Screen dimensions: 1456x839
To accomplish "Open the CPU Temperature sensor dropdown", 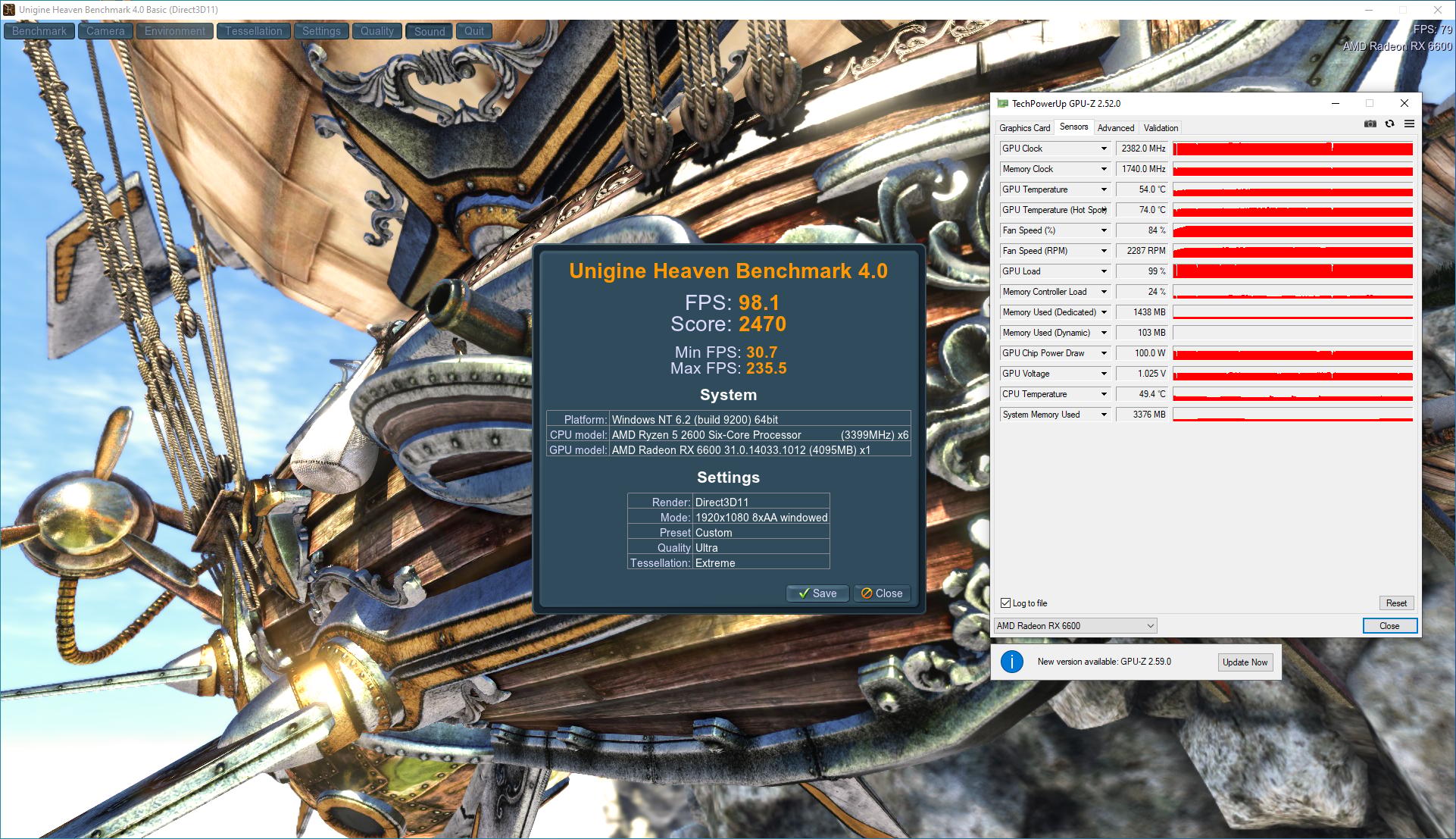I will [1104, 394].
